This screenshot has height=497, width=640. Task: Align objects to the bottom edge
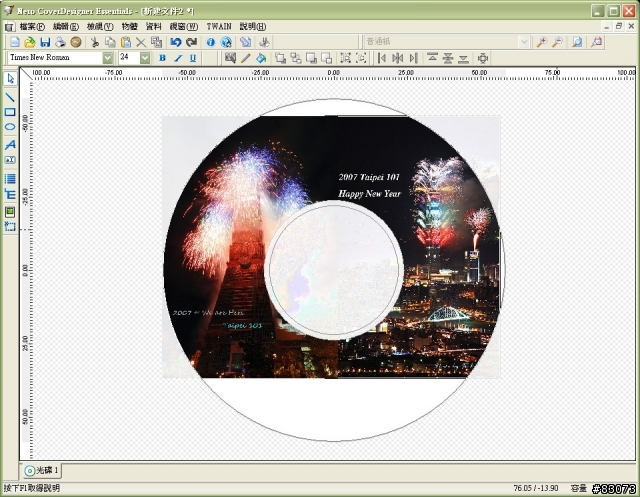click(463, 58)
